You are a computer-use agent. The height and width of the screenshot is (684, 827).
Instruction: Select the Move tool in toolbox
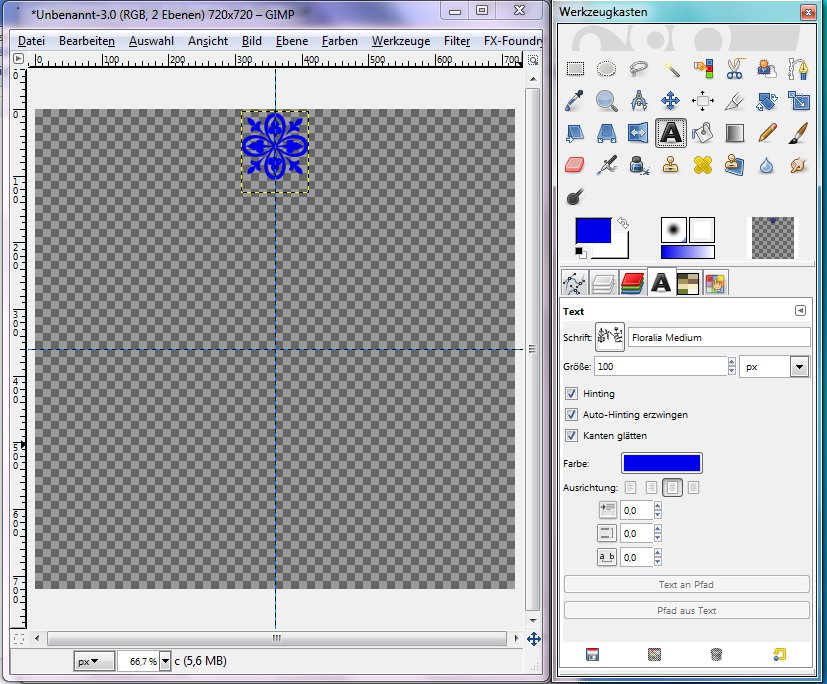point(671,101)
